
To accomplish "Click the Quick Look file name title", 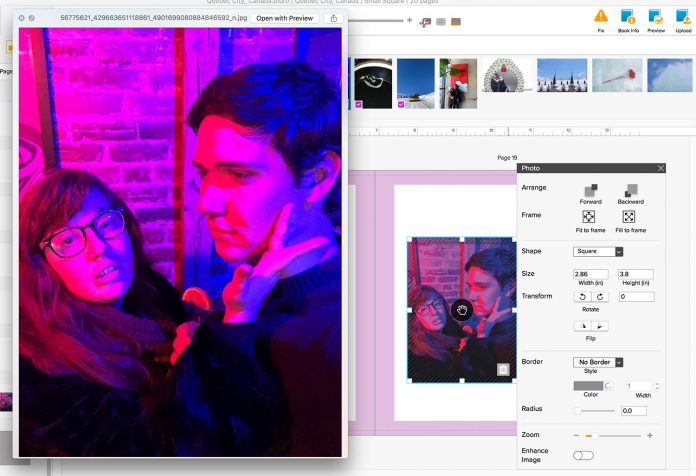I will [154, 18].
